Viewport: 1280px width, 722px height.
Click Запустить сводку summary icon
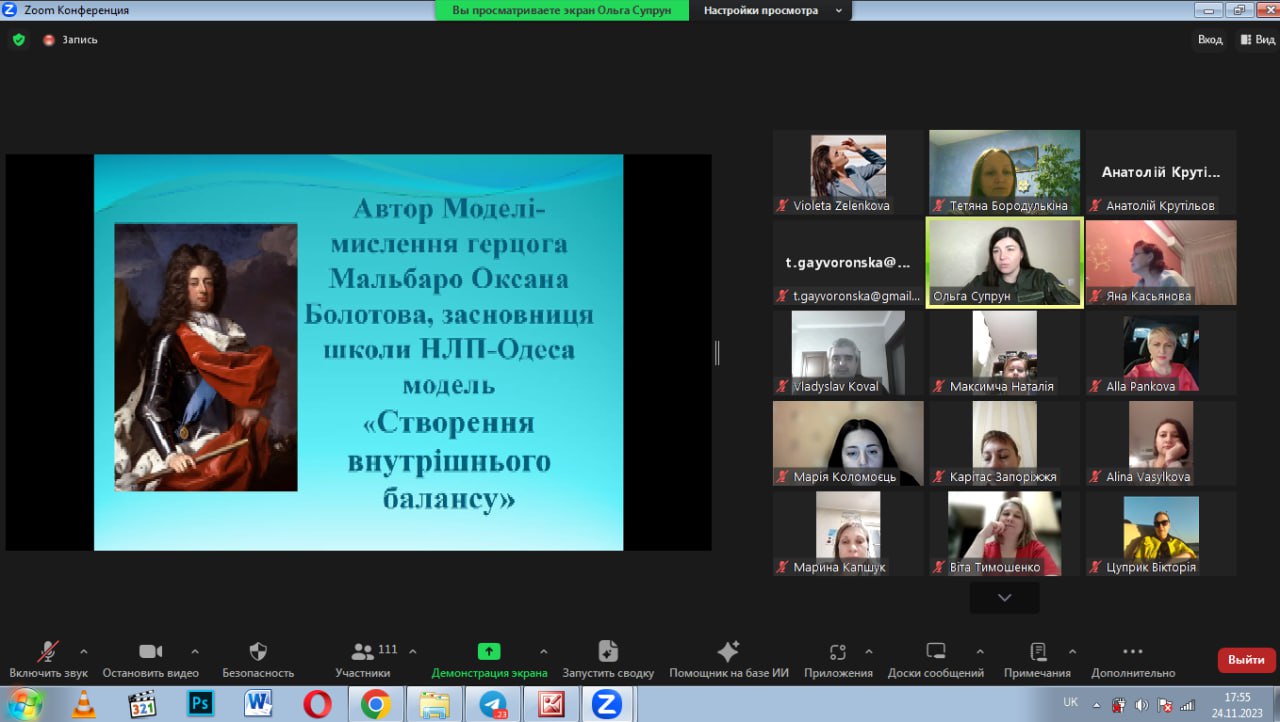click(x=608, y=652)
